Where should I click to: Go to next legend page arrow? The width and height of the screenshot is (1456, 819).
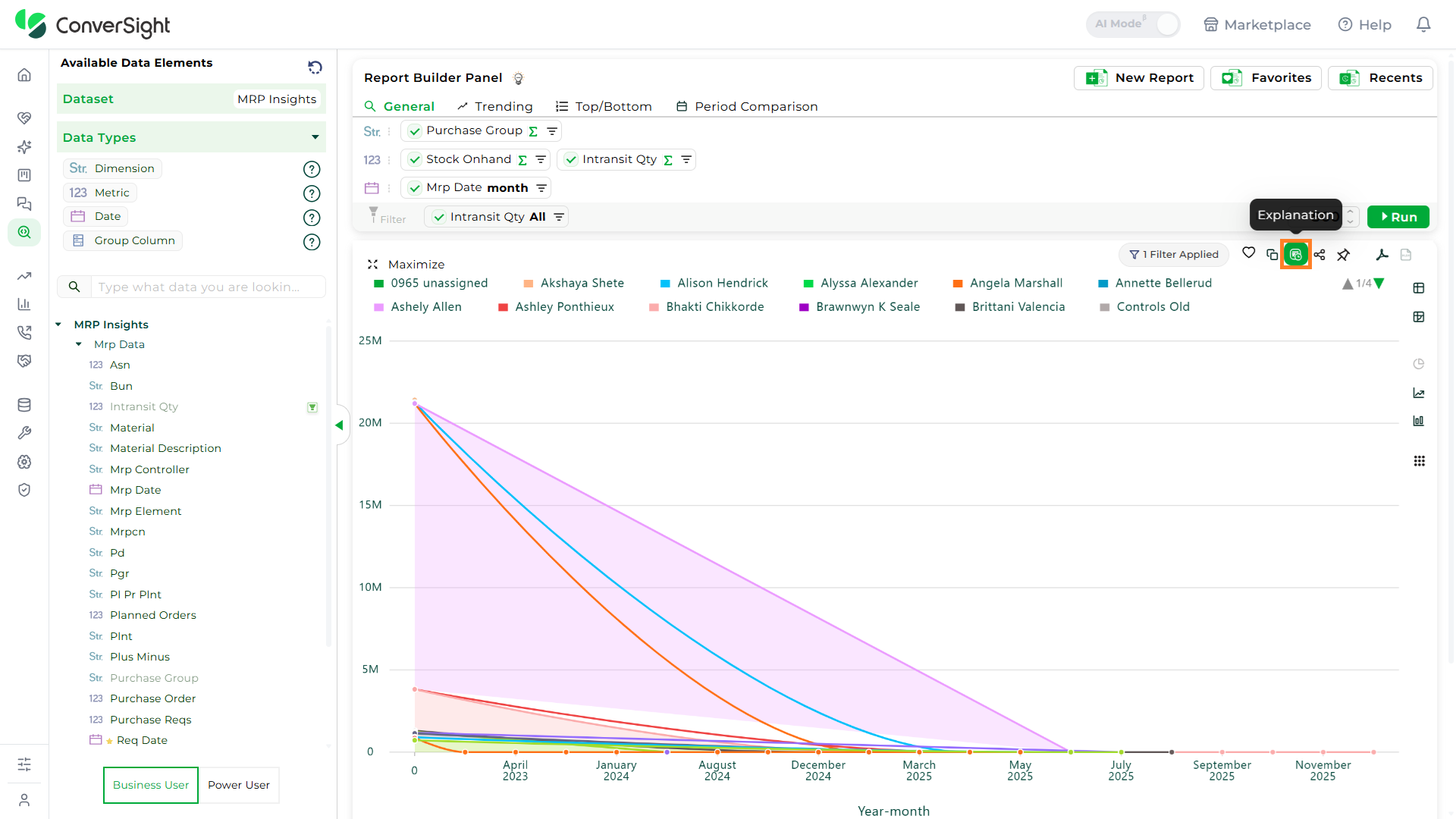pyautogui.click(x=1379, y=284)
